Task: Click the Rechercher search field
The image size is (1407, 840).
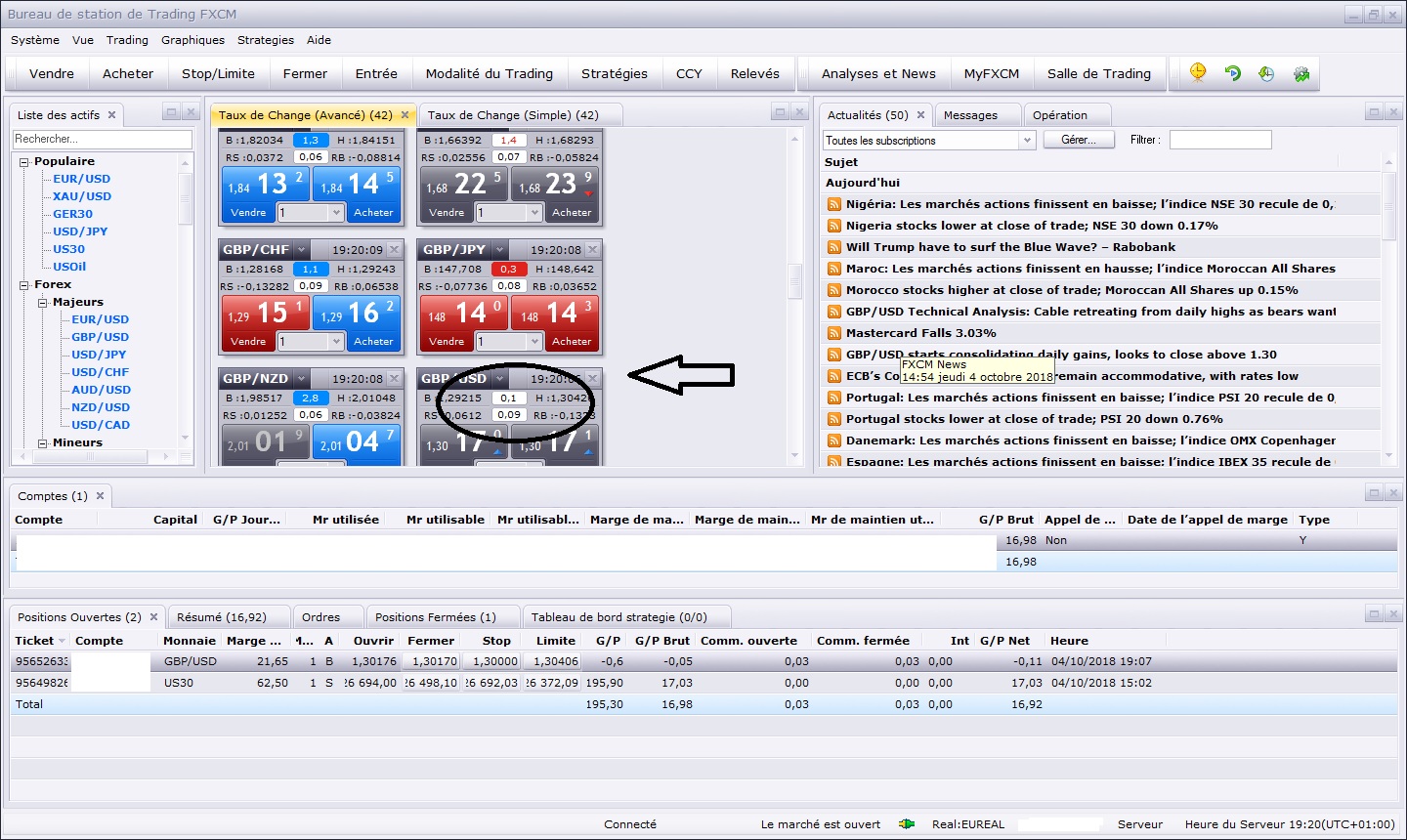Action: coord(103,140)
